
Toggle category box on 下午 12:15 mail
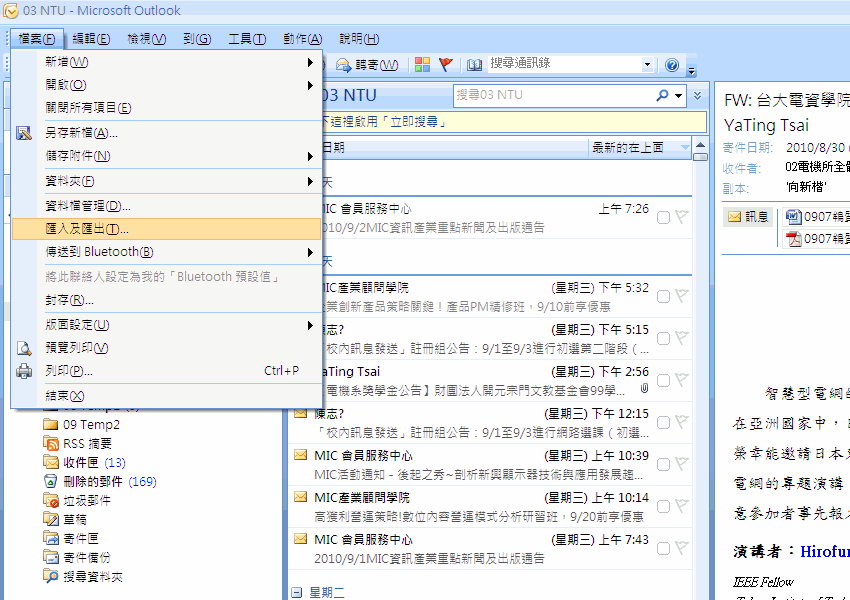(663, 422)
